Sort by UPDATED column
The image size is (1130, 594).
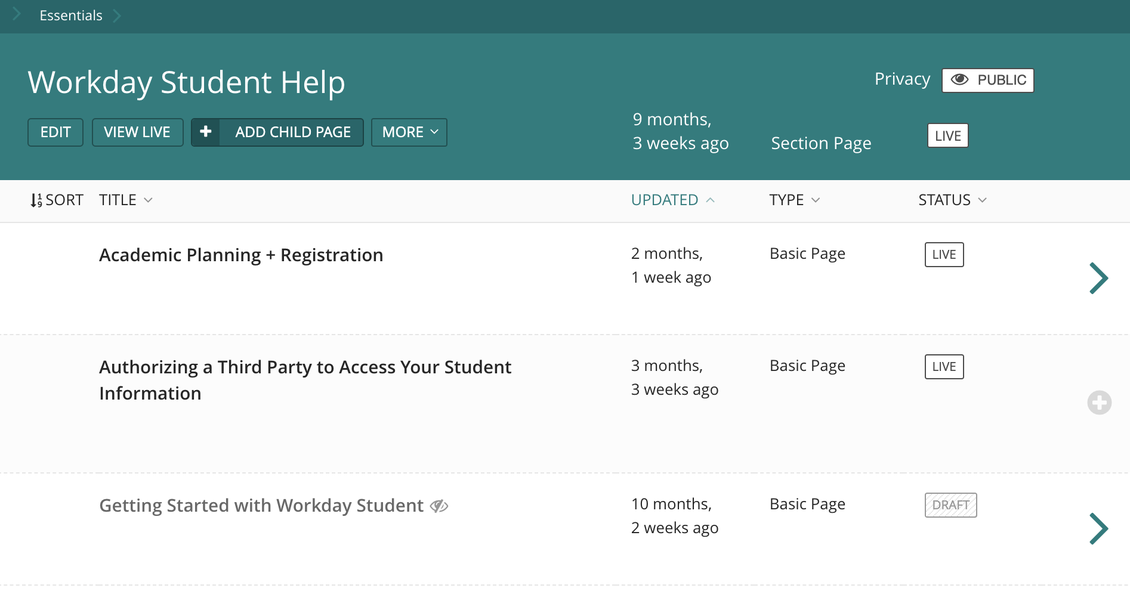tap(672, 200)
